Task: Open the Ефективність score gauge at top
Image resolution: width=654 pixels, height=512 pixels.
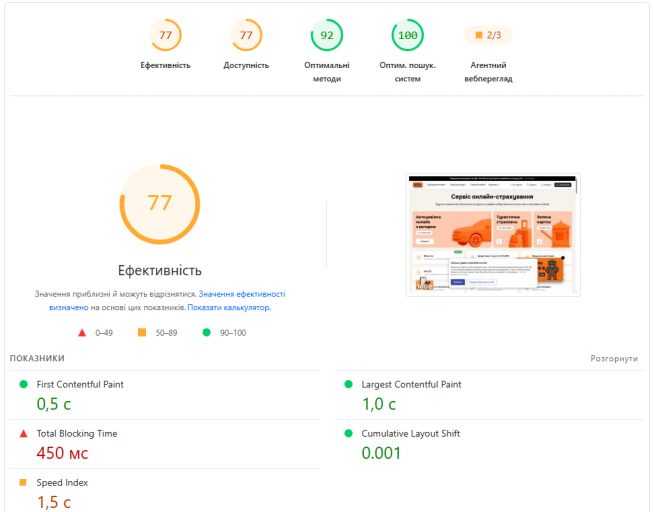Action: 165,35
